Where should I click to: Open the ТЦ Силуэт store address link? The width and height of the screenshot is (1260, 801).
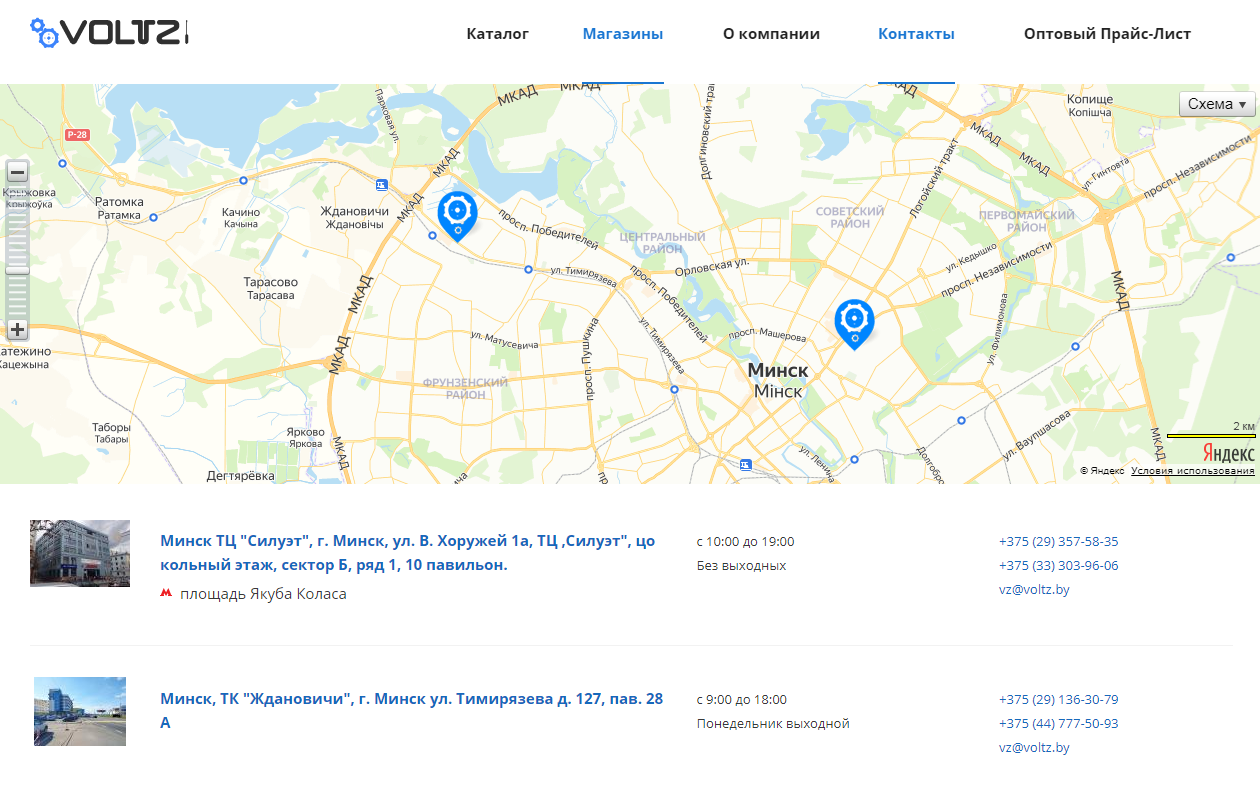click(x=407, y=553)
